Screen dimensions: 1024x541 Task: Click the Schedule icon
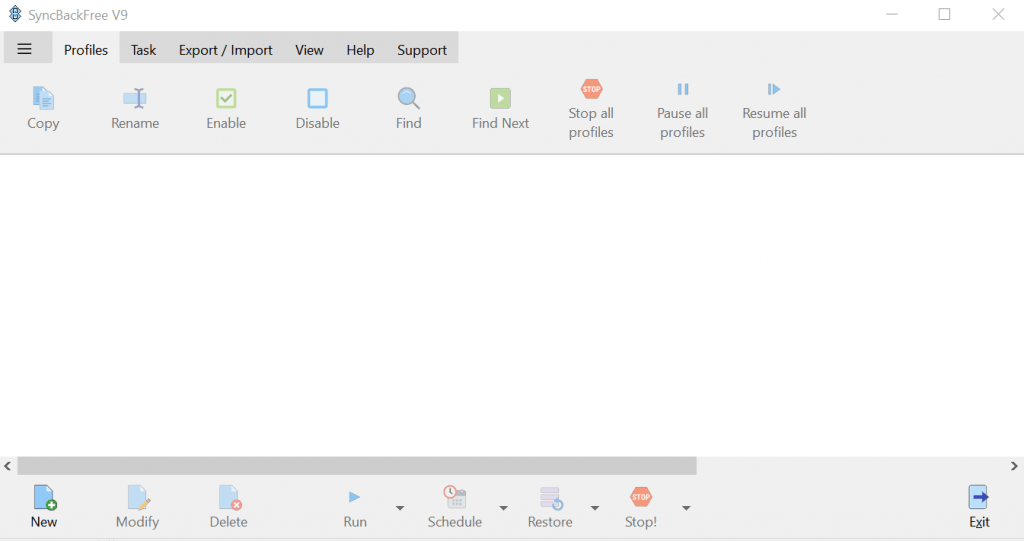[x=455, y=498]
